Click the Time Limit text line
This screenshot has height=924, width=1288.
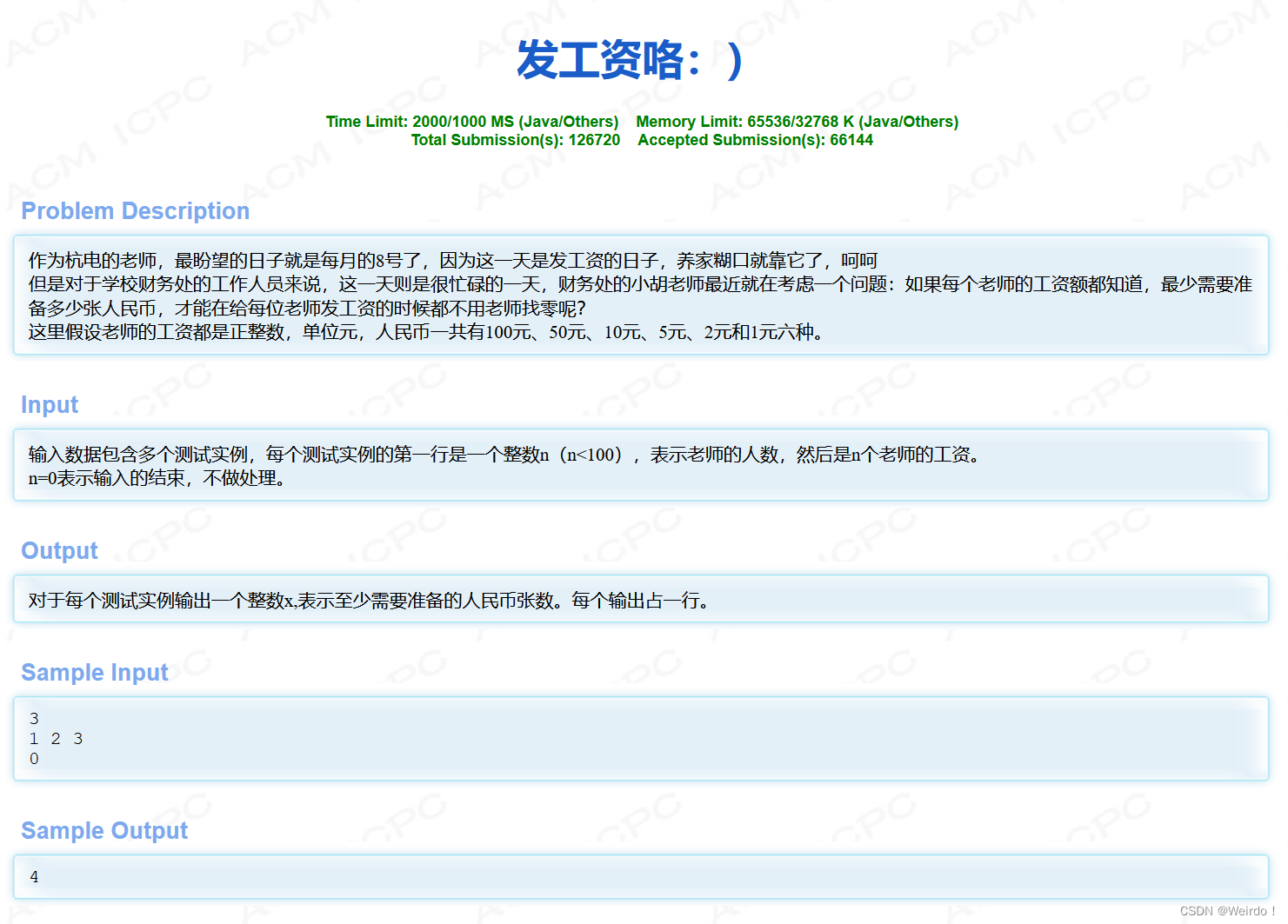(x=472, y=122)
